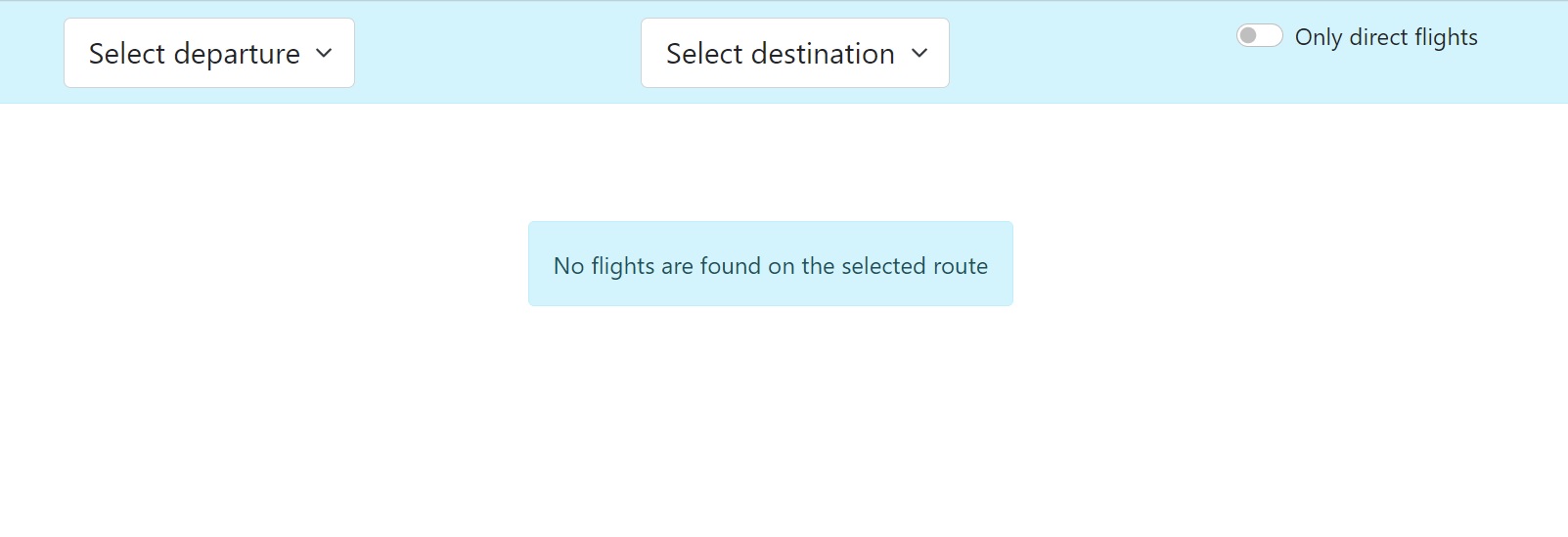
Task: Toggle the Only direct flights switch
Action: pos(1259,36)
